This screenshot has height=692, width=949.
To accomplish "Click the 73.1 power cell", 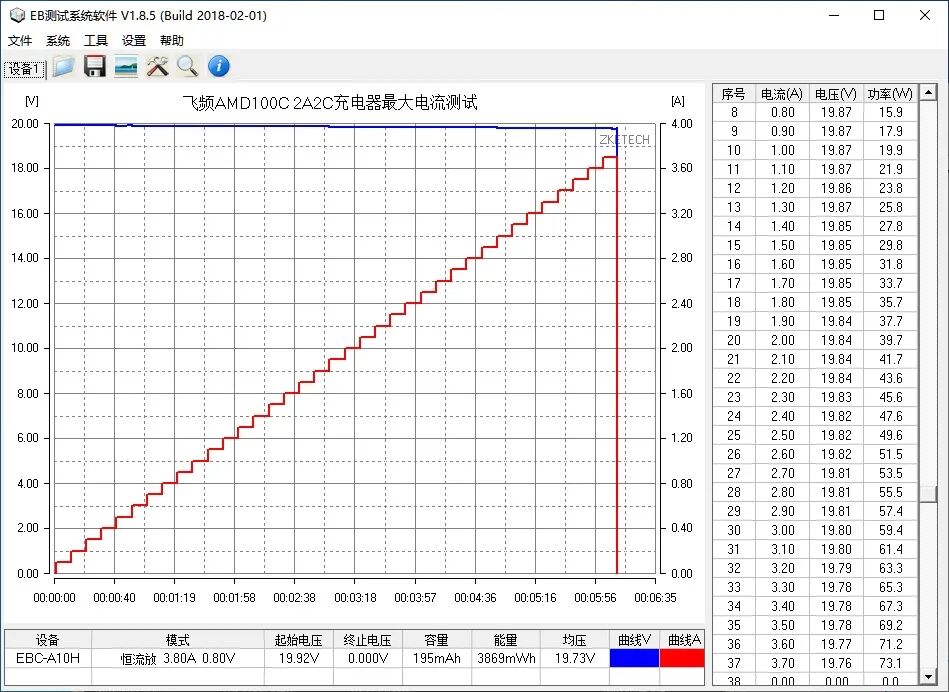I will [890, 663].
